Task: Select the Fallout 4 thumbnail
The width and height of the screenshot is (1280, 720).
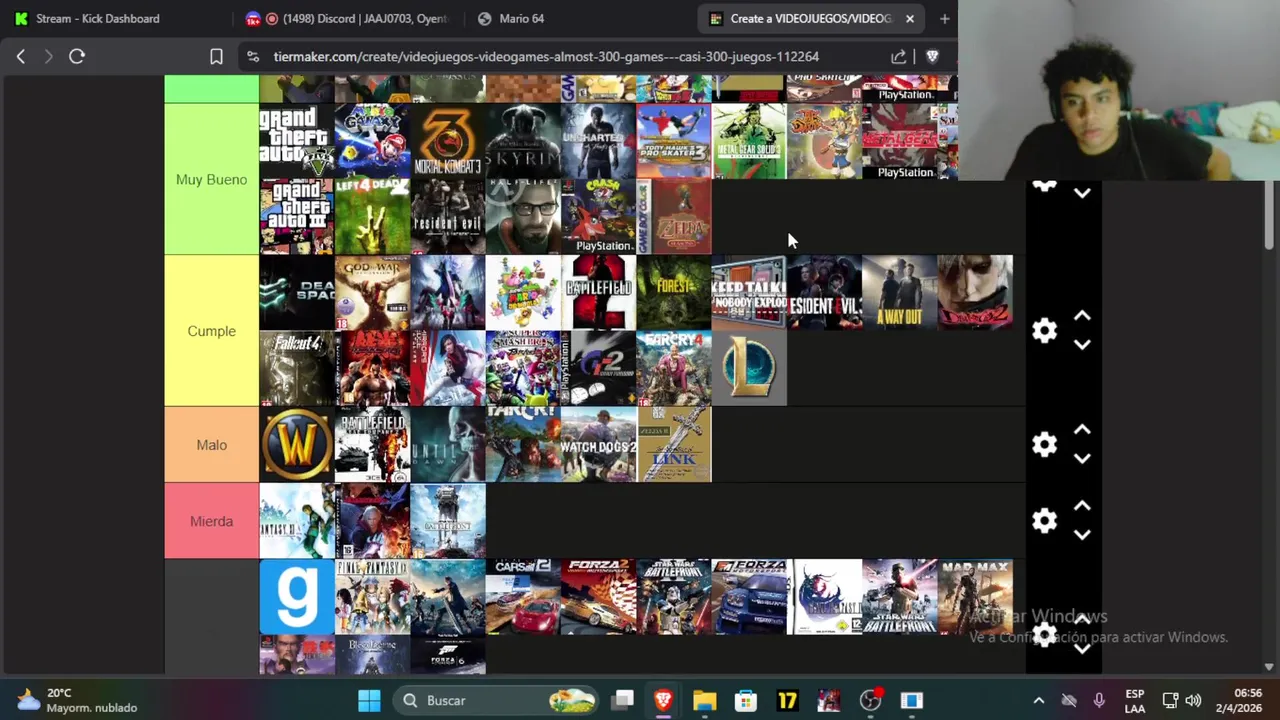Action: [x=297, y=369]
